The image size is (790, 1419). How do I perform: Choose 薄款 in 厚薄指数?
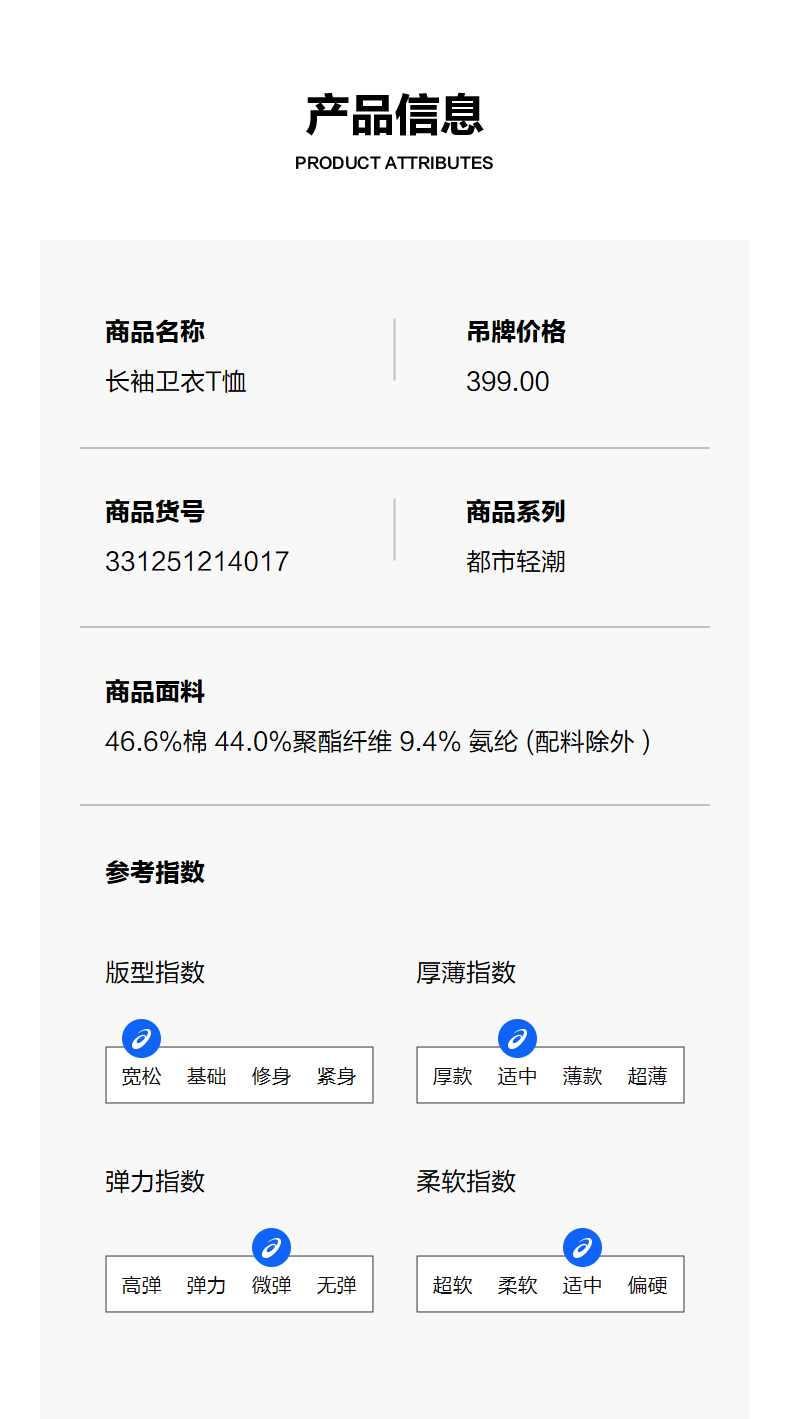click(x=583, y=1077)
